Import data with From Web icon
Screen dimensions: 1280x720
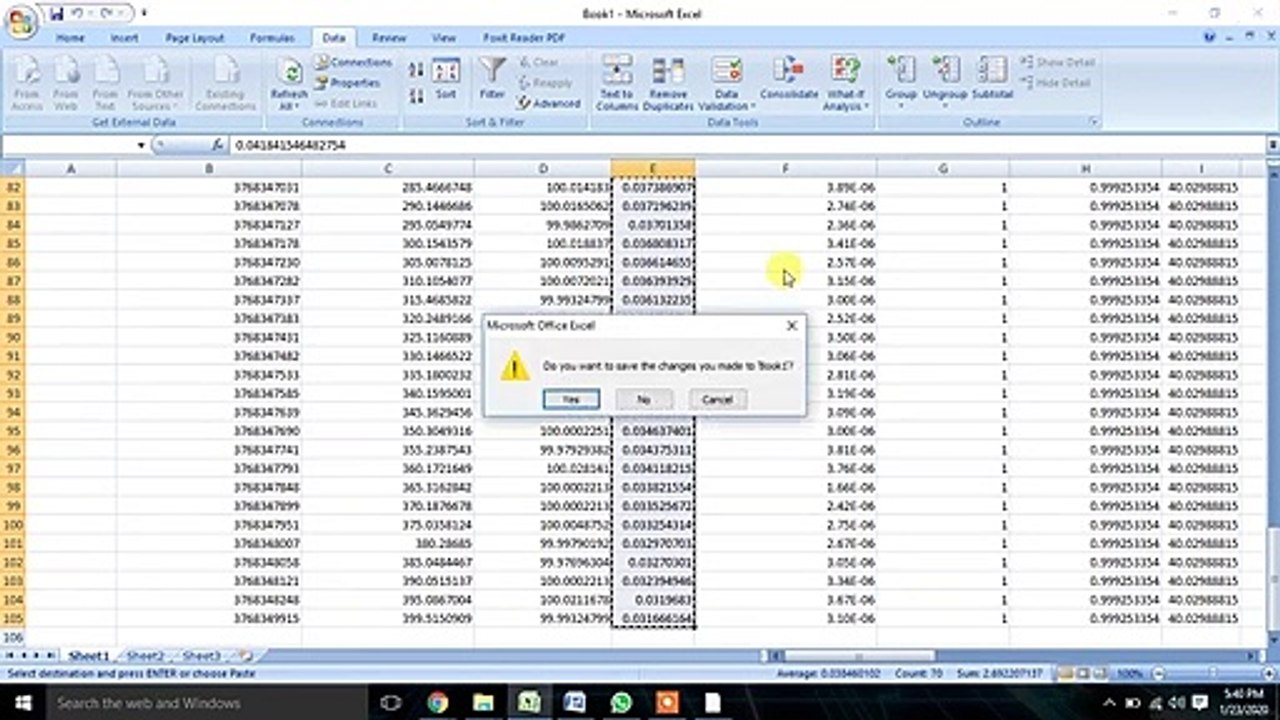pos(66,84)
